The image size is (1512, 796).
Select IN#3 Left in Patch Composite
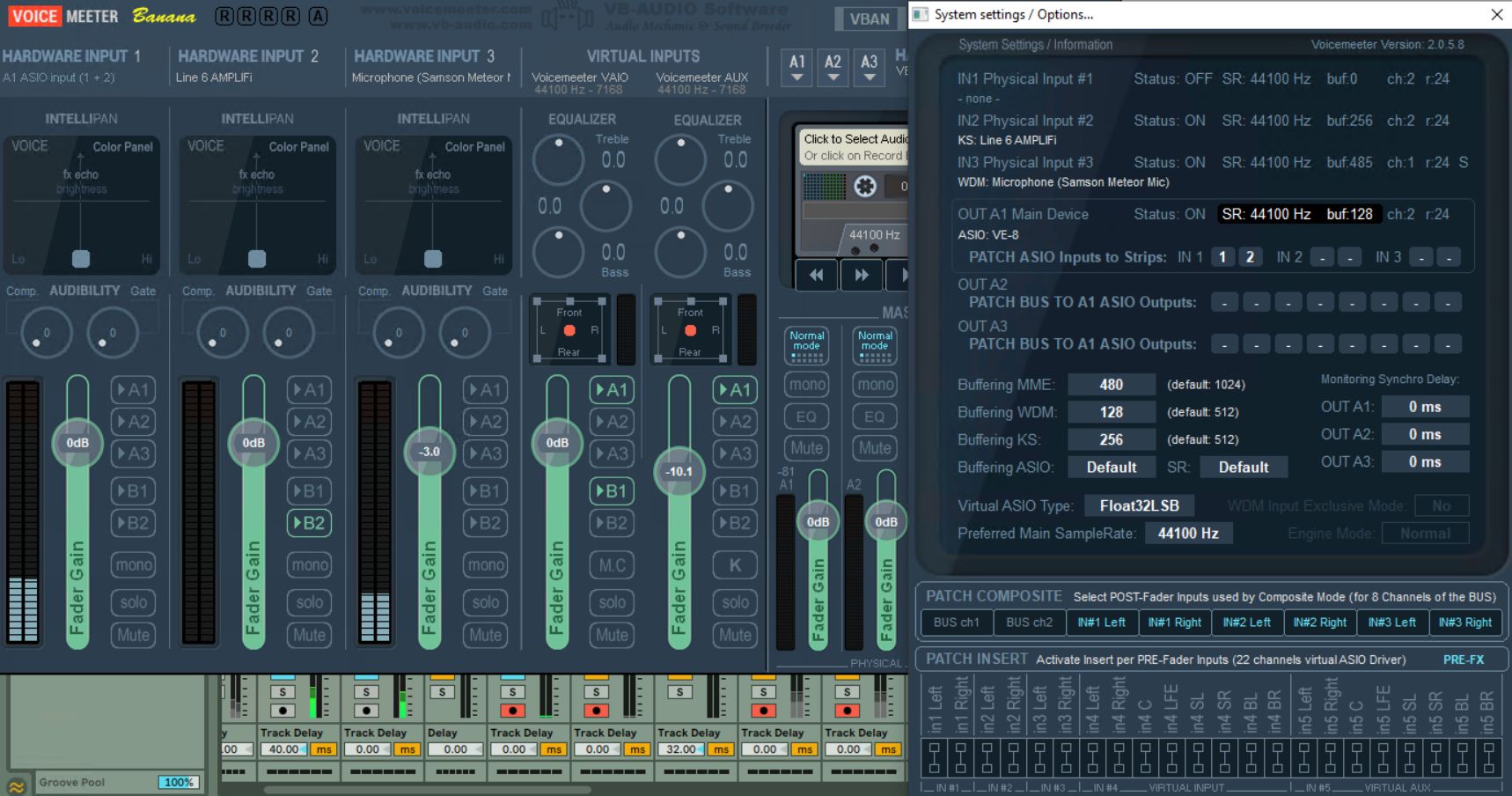click(1392, 623)
